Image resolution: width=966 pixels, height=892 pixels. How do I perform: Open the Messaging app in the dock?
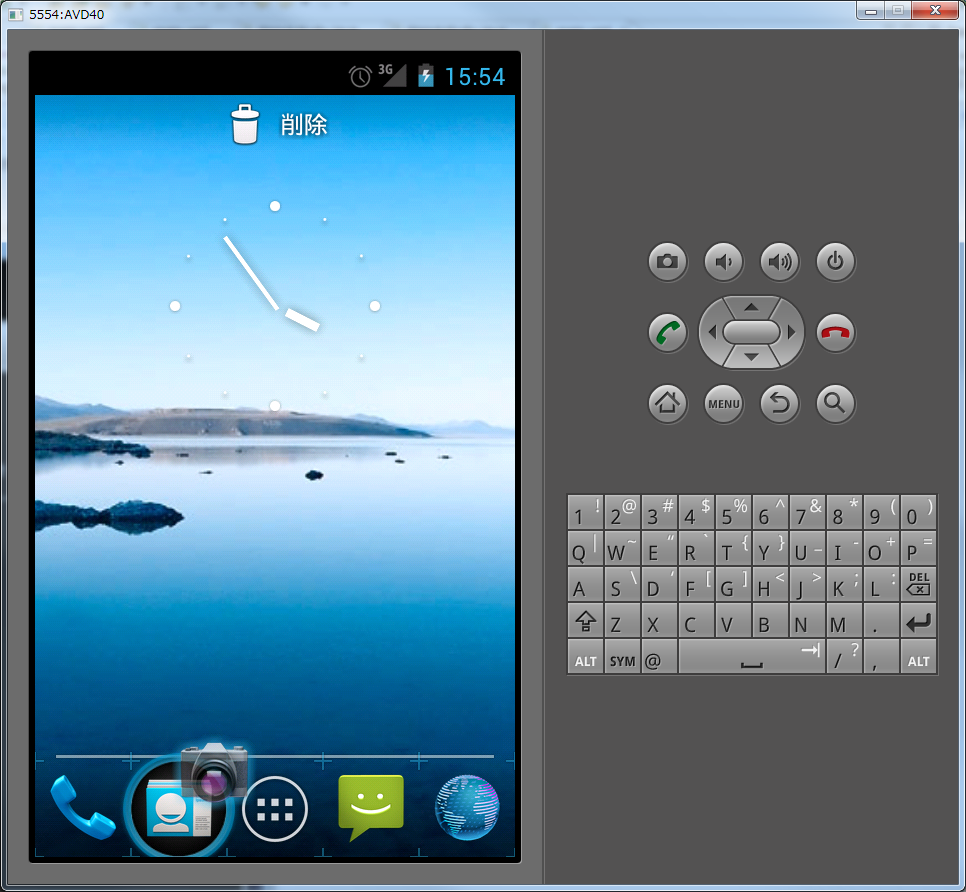click(x=371, y=808)
